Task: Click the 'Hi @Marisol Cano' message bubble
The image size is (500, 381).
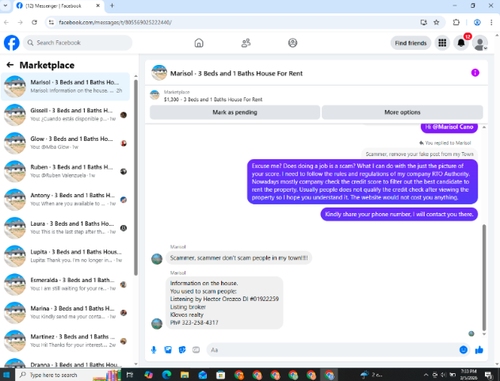Action: coord(449,127)
